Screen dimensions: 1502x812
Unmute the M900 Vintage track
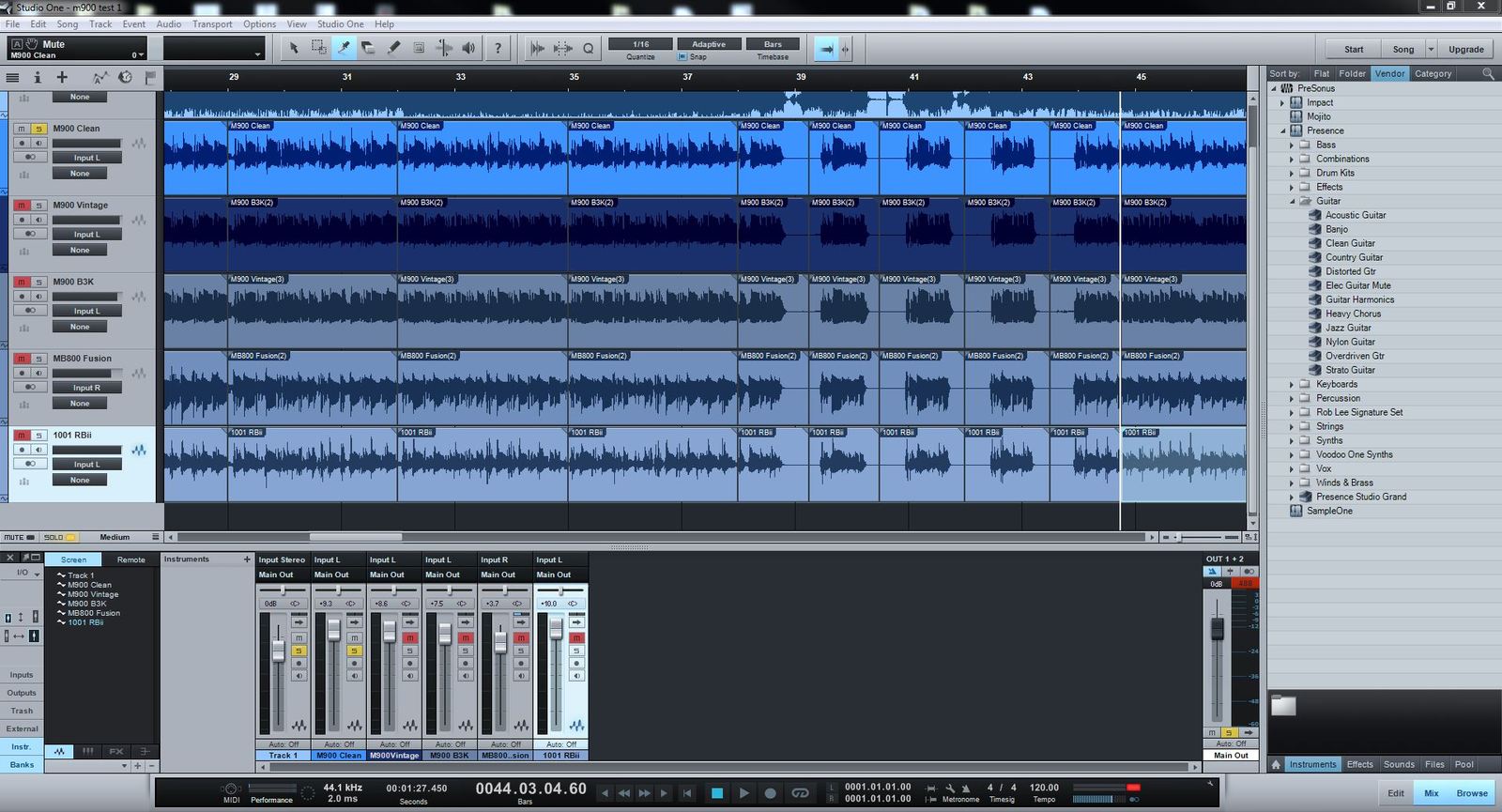22,205
